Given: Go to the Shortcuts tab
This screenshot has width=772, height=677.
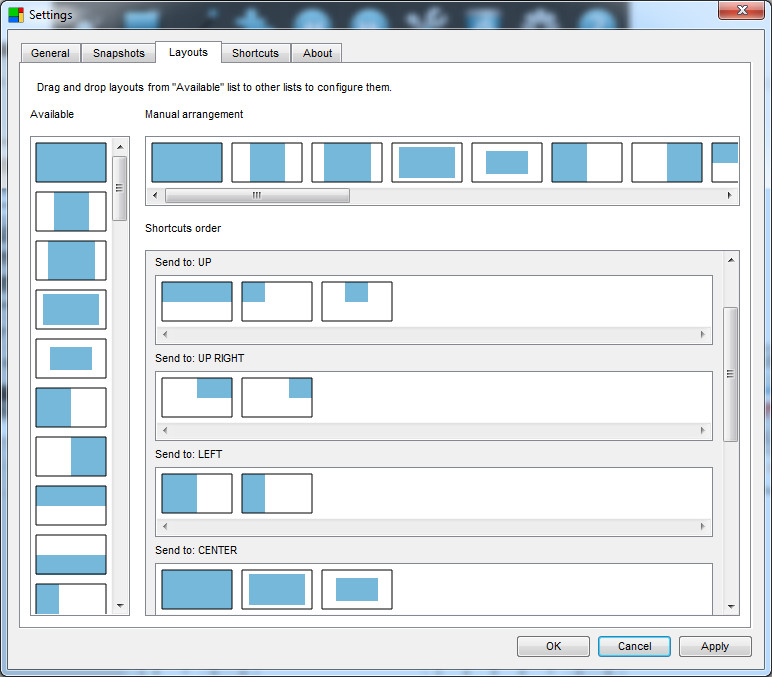Looking at the screenshot, I should pyautogui.click(x=255, y=53).
